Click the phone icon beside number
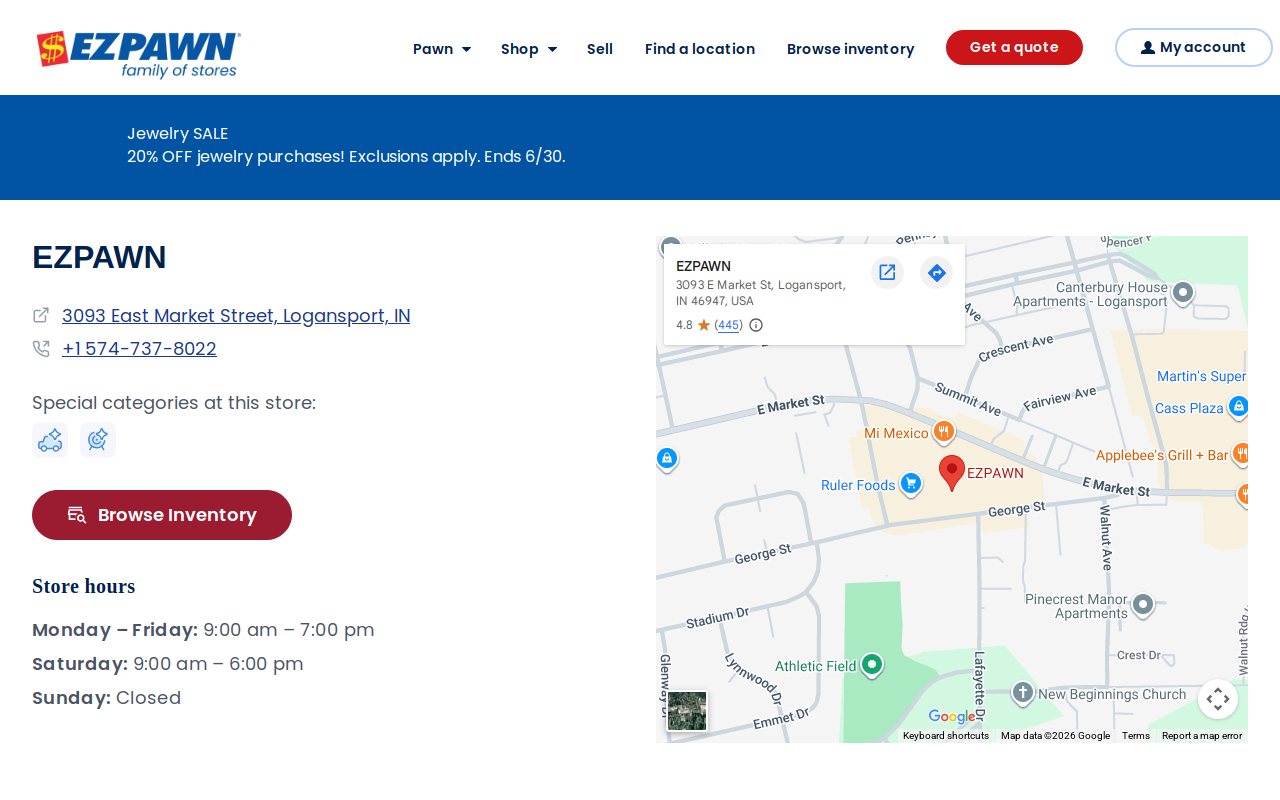1280x800 pixels. click(41, 349)
